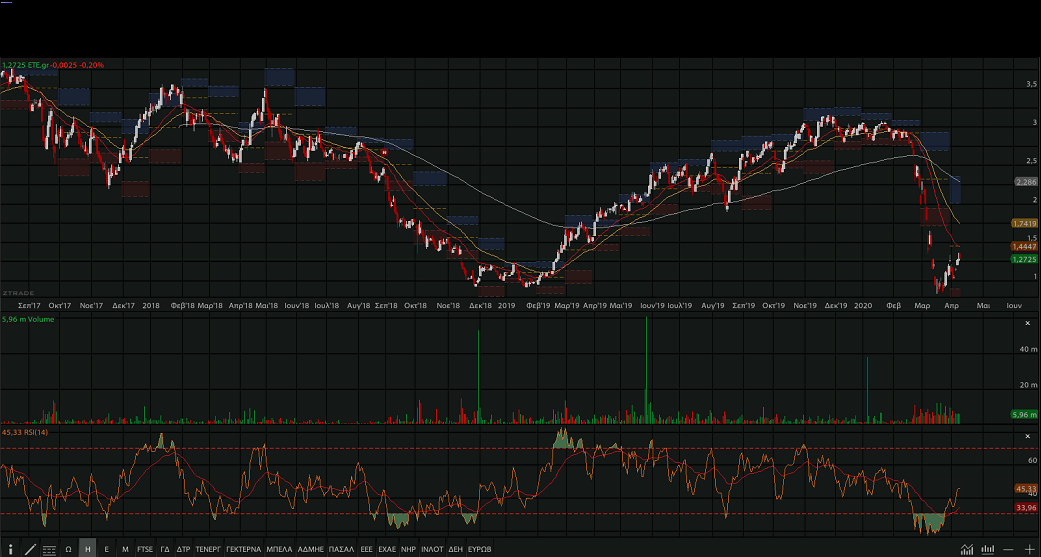This screenshot has width=1041, height=557.
Task: Open the indicators chart icon
Action: click(x=966, y=549)
